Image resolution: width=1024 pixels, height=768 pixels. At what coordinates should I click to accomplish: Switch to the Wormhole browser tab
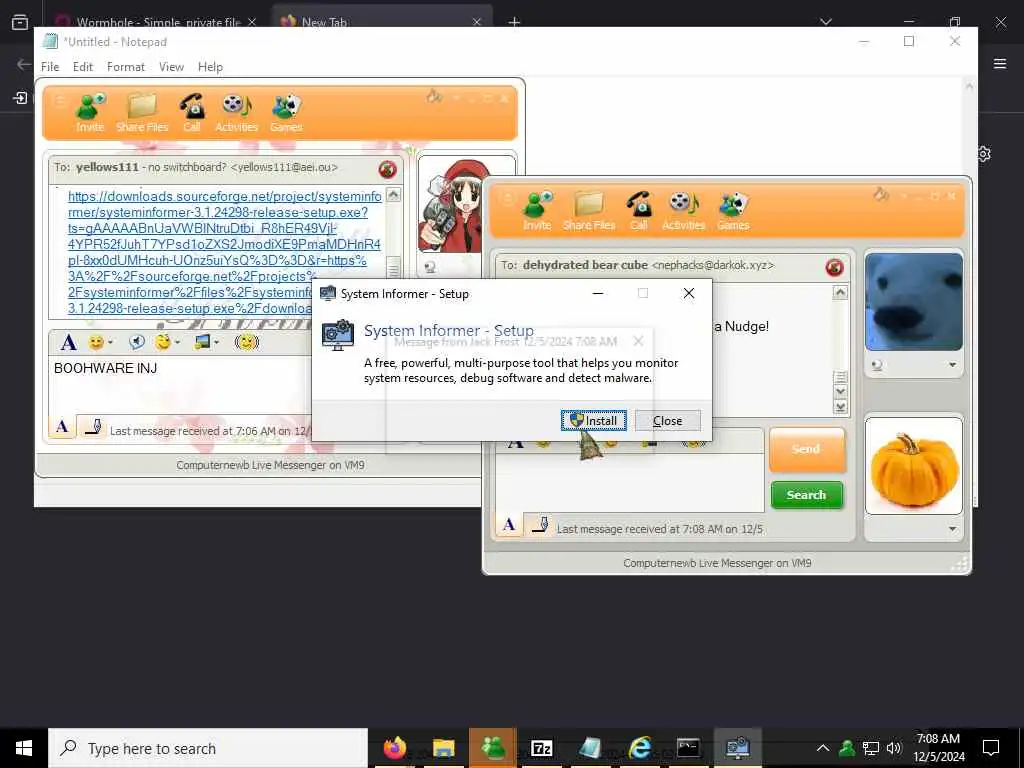[155, 20]
